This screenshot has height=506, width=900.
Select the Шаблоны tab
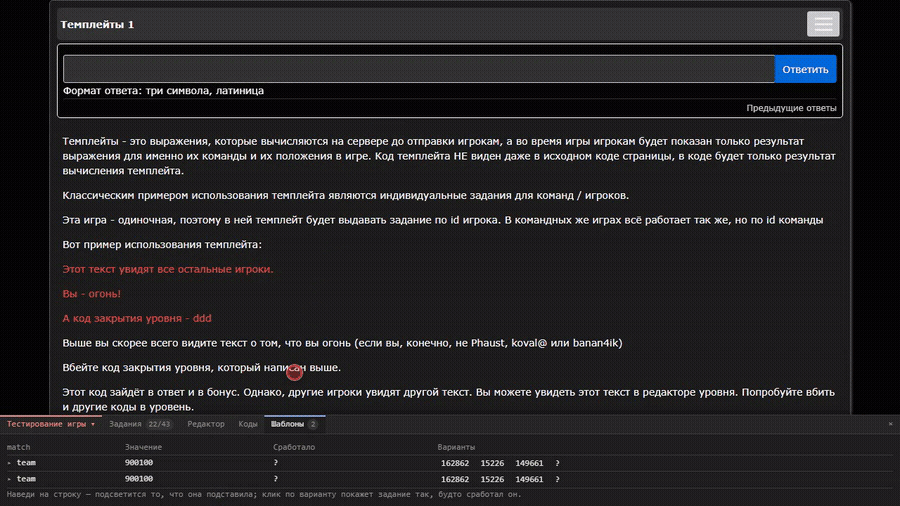[294, 424]
